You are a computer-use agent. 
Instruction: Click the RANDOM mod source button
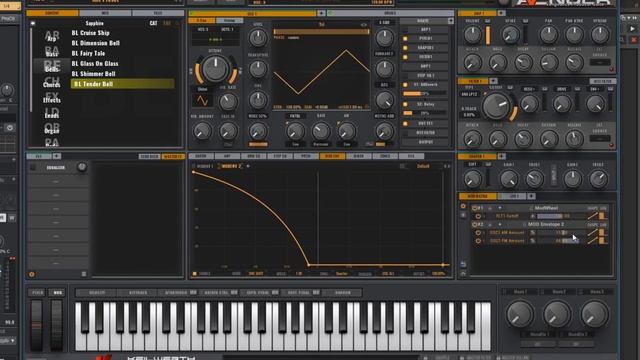click(x=343, y=293)
